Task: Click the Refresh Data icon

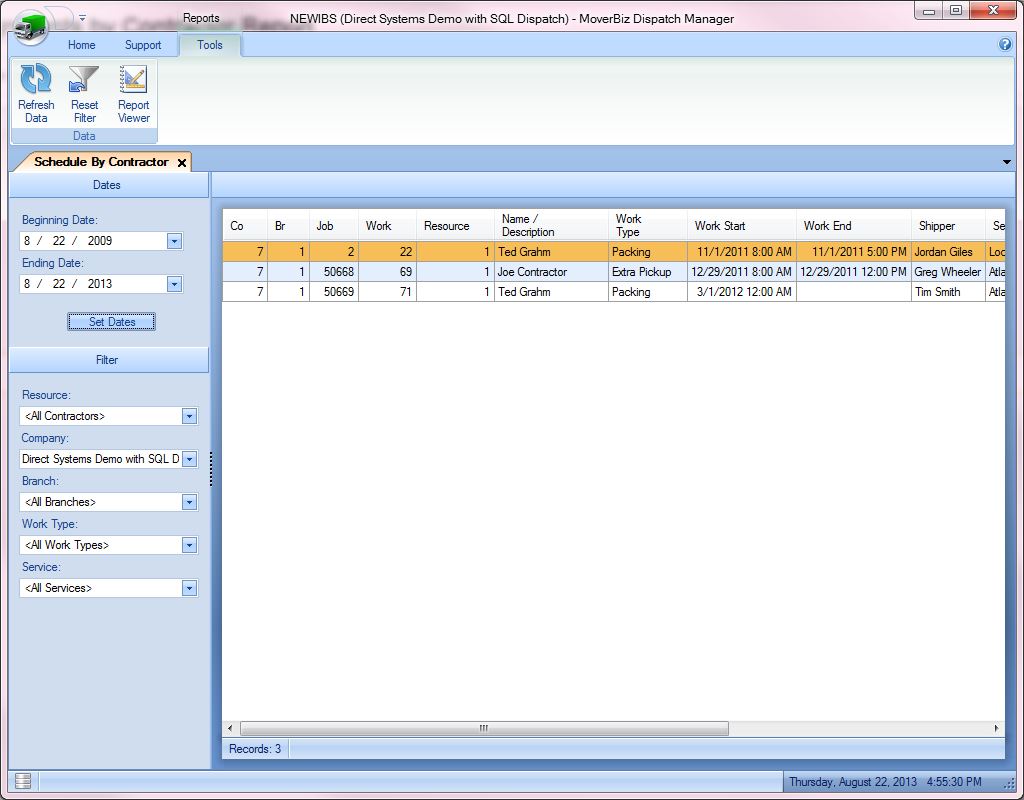Action: click(36, 81)
